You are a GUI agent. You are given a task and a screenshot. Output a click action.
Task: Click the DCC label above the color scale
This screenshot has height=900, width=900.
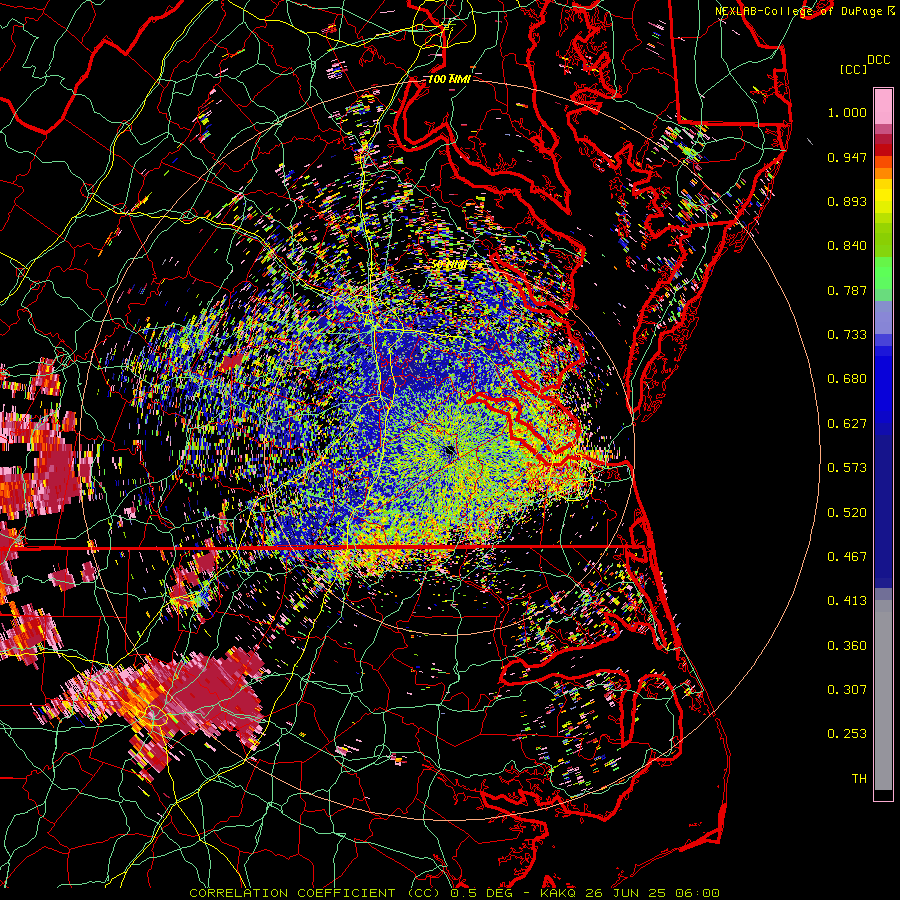878,60
